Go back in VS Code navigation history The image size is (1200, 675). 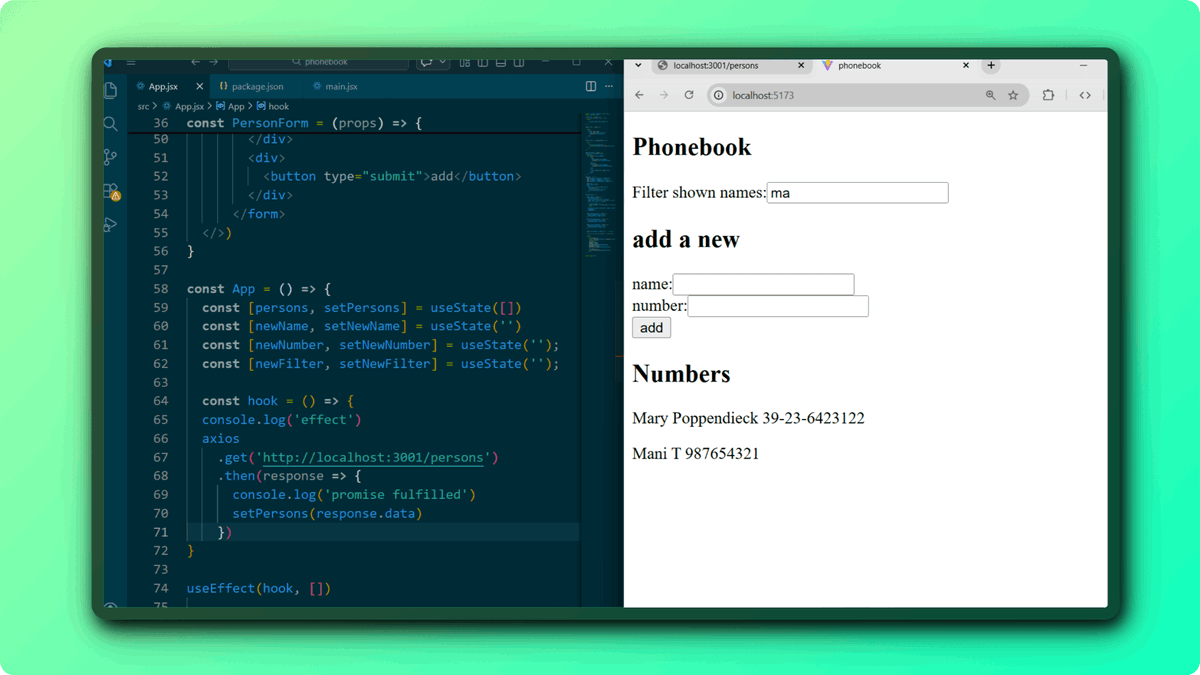(195, 62)
